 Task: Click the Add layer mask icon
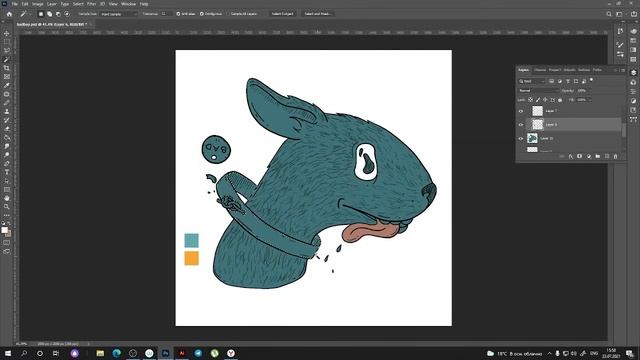click(579, 156)
